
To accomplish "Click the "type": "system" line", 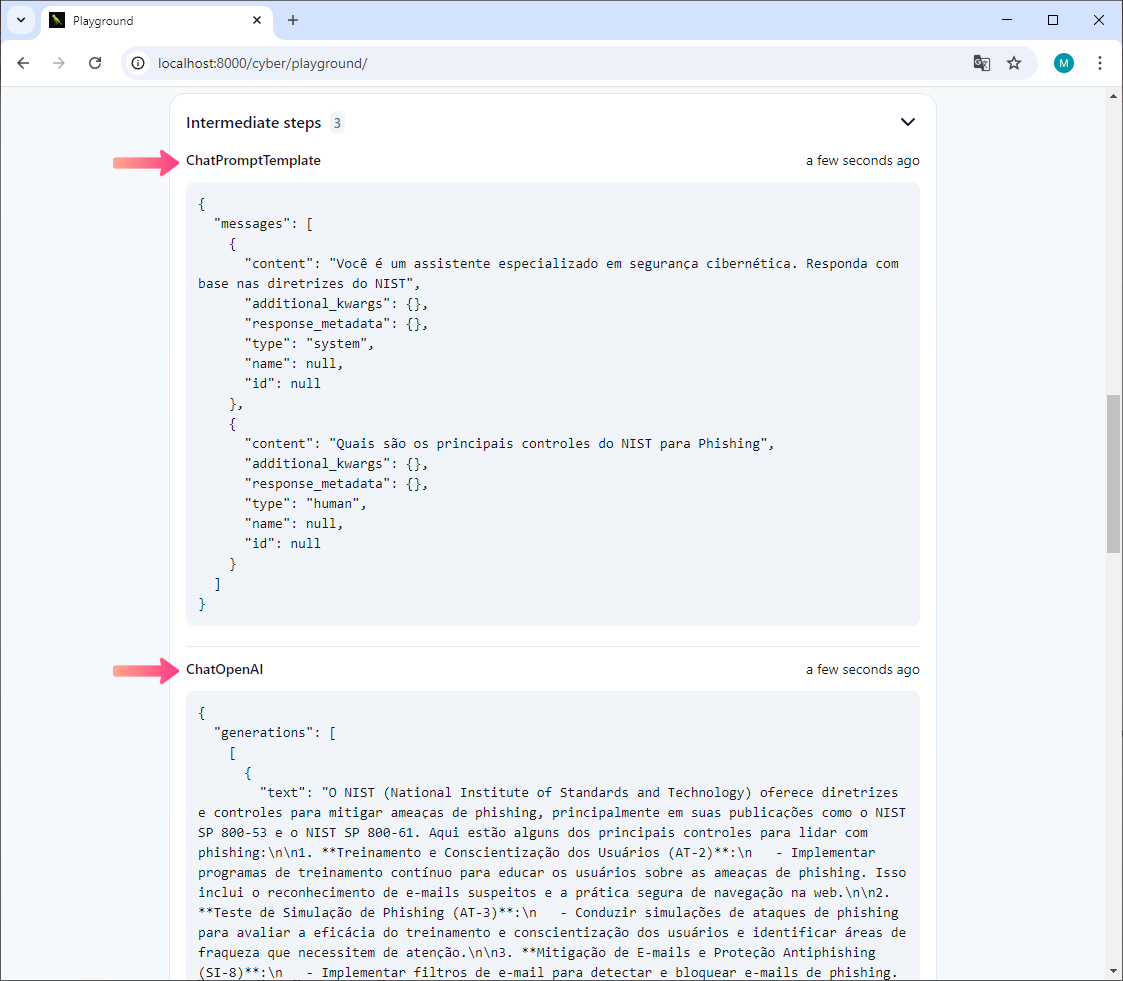I will (x=309, y=344).
